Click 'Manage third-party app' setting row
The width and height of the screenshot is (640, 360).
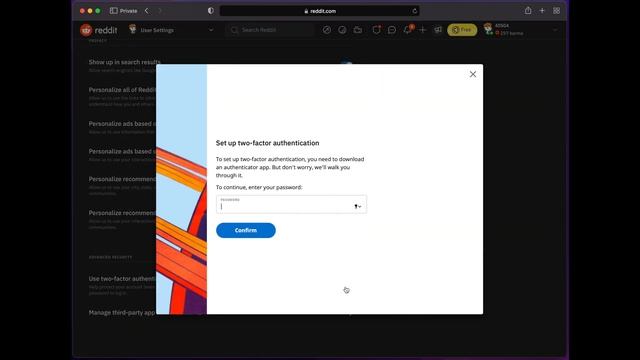pyautogui.click(x=122, y=313)
